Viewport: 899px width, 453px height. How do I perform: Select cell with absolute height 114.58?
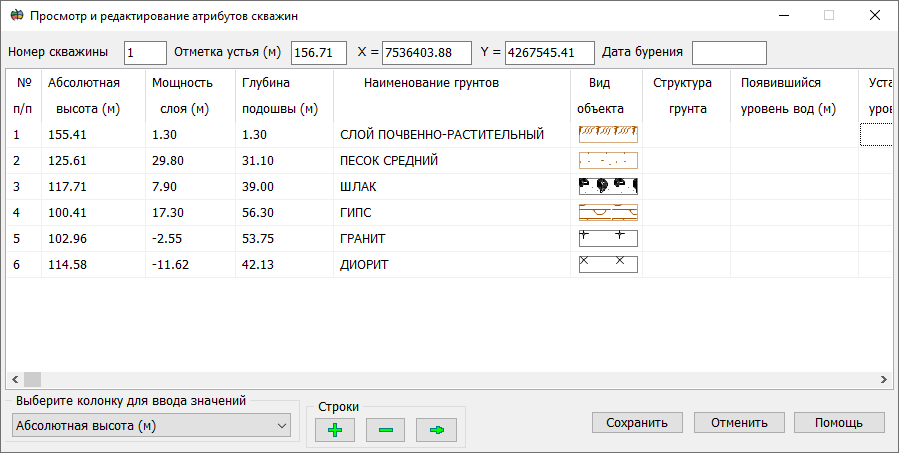point(93,264)
